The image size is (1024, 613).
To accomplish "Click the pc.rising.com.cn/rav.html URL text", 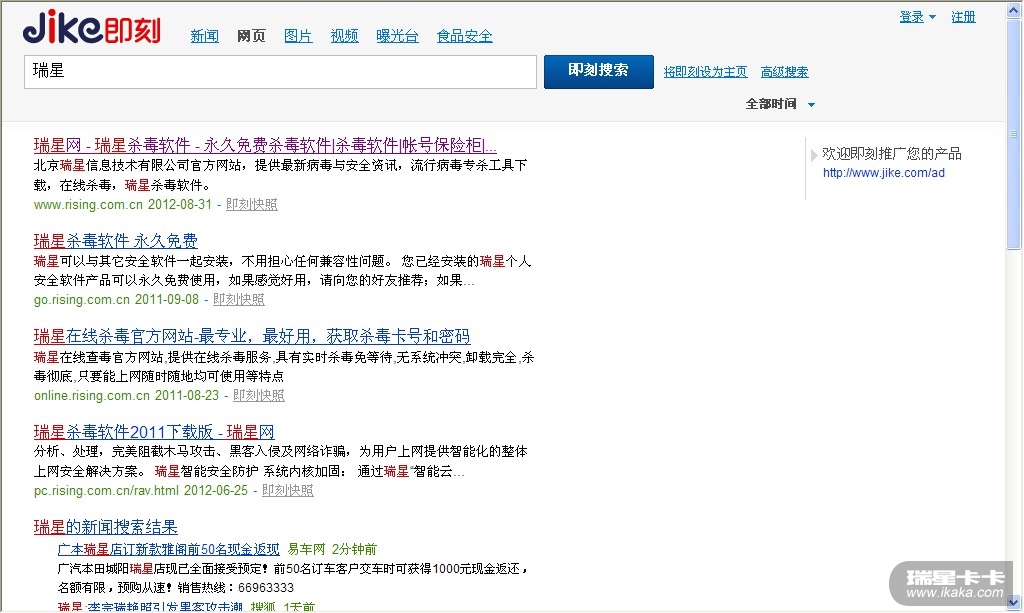I will (x=106, y=490).
